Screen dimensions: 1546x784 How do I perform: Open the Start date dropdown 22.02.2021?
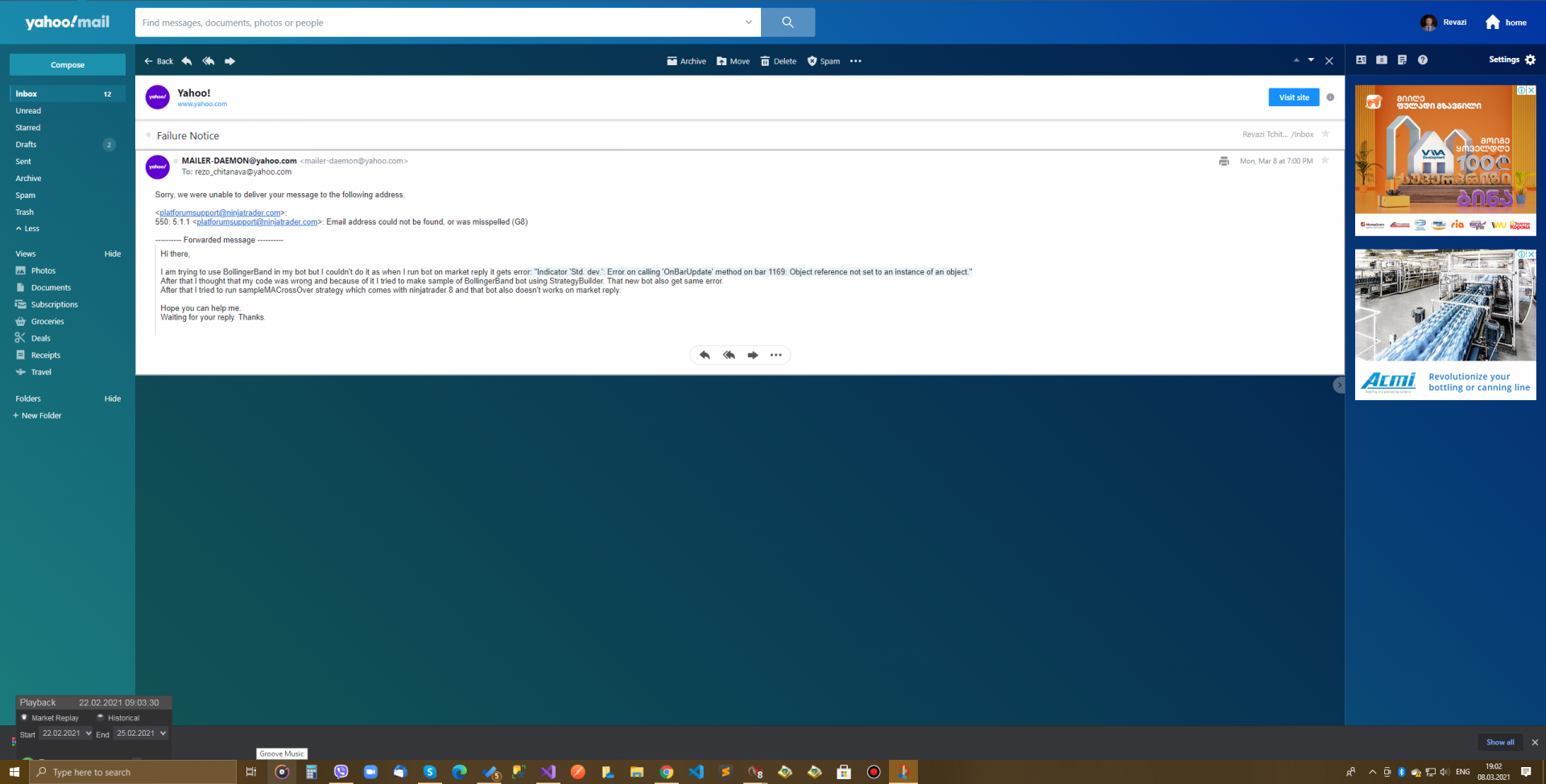[67, 733]
